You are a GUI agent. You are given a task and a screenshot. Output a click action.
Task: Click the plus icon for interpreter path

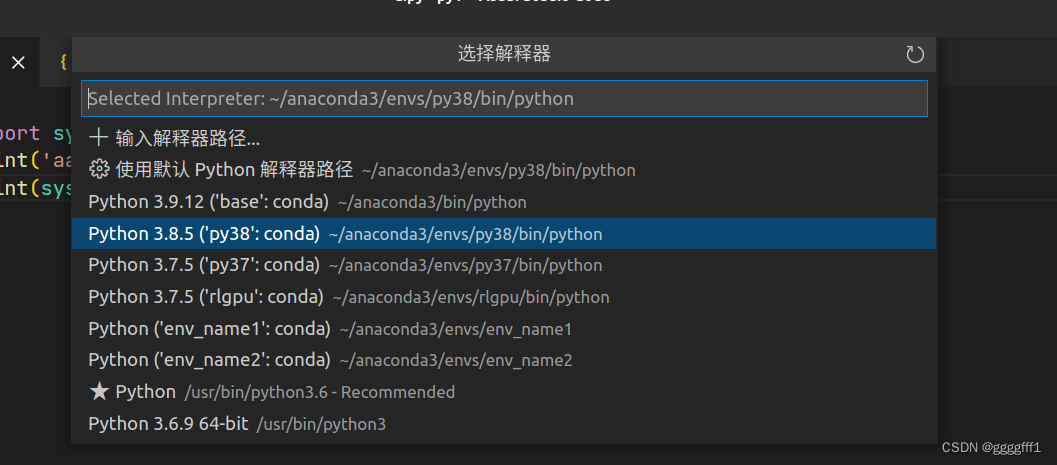tap(99, 139)
